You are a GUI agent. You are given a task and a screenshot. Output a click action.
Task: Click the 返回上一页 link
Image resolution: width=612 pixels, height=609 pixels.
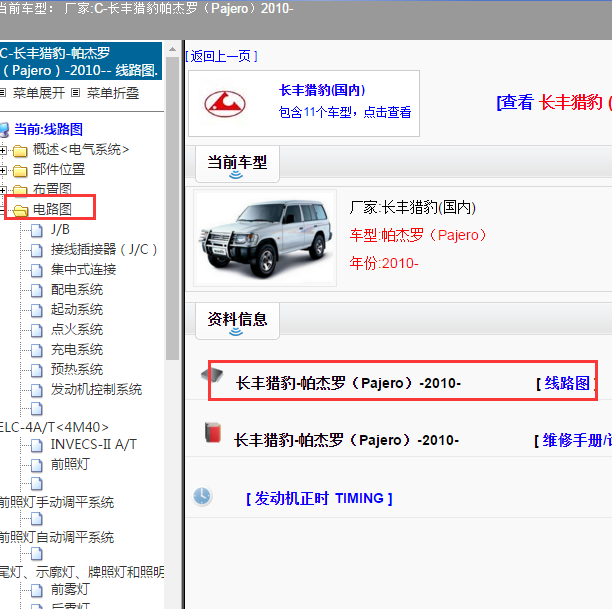(222, 56)
